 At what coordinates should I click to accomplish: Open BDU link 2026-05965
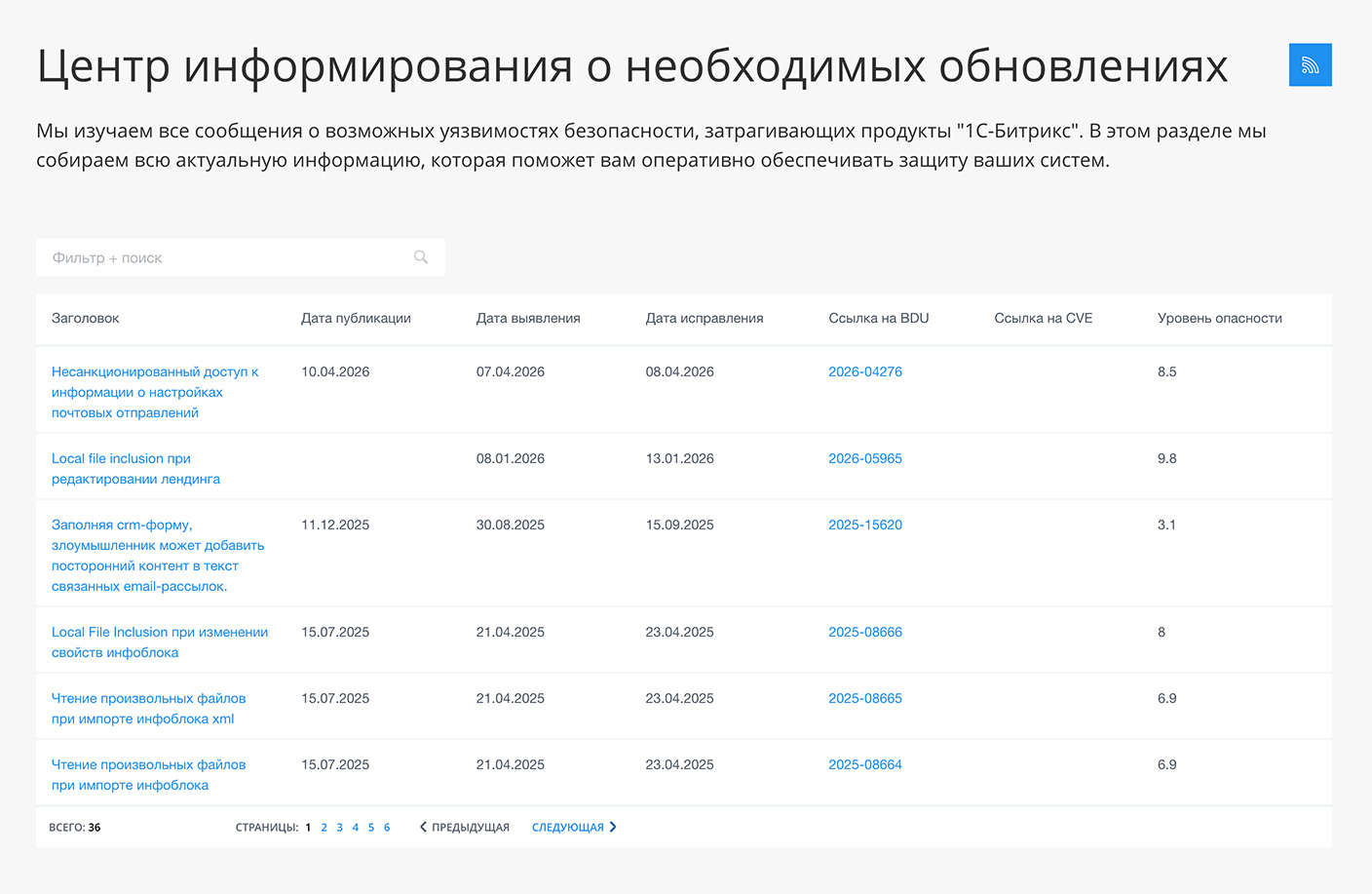pyautogui.click(x=865, y=458)
